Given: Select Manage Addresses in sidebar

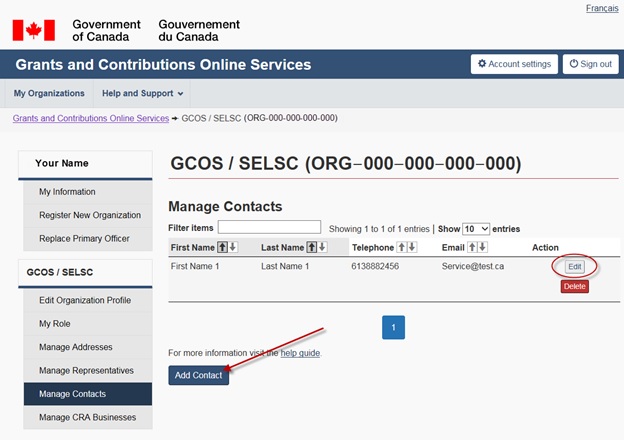Looking at the screenshot, I should 76,347.
